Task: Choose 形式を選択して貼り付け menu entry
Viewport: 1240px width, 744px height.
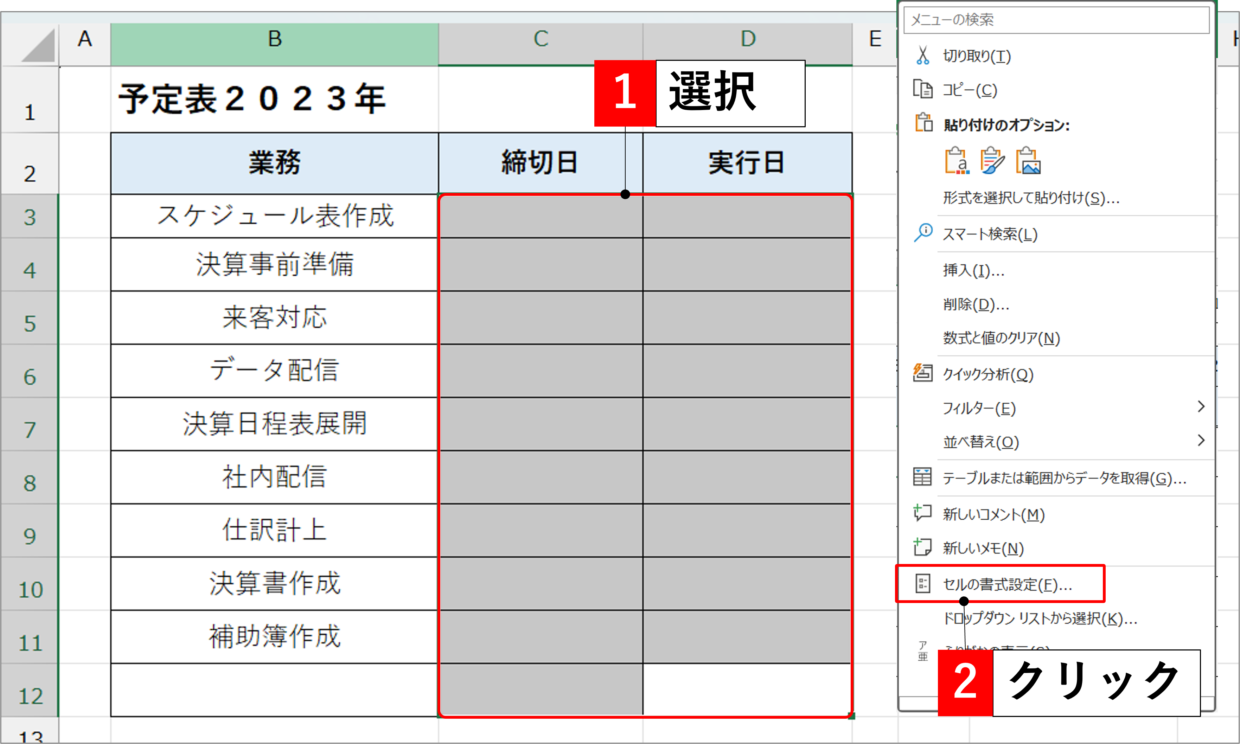Action: (1030, 198)
